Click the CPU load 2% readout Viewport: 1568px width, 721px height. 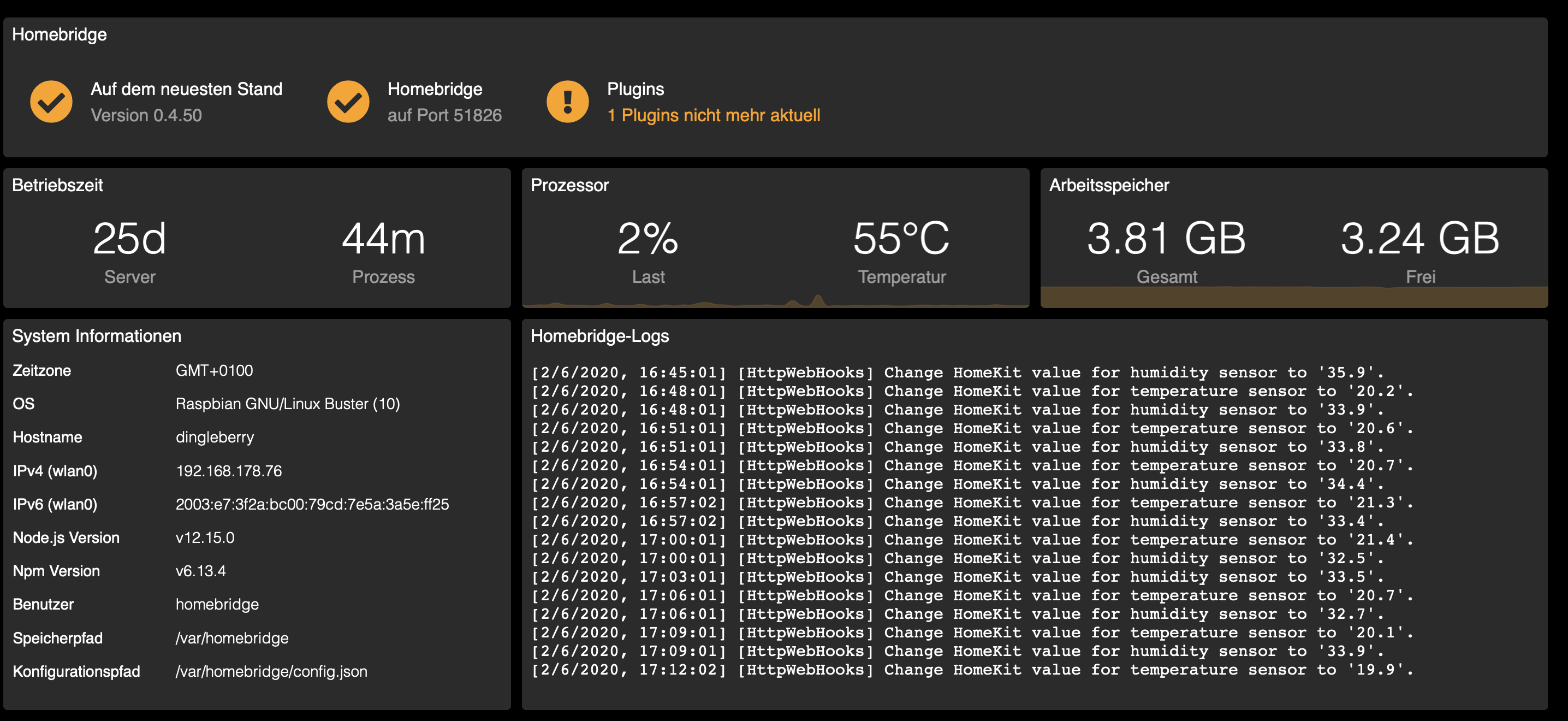(648, 238)
